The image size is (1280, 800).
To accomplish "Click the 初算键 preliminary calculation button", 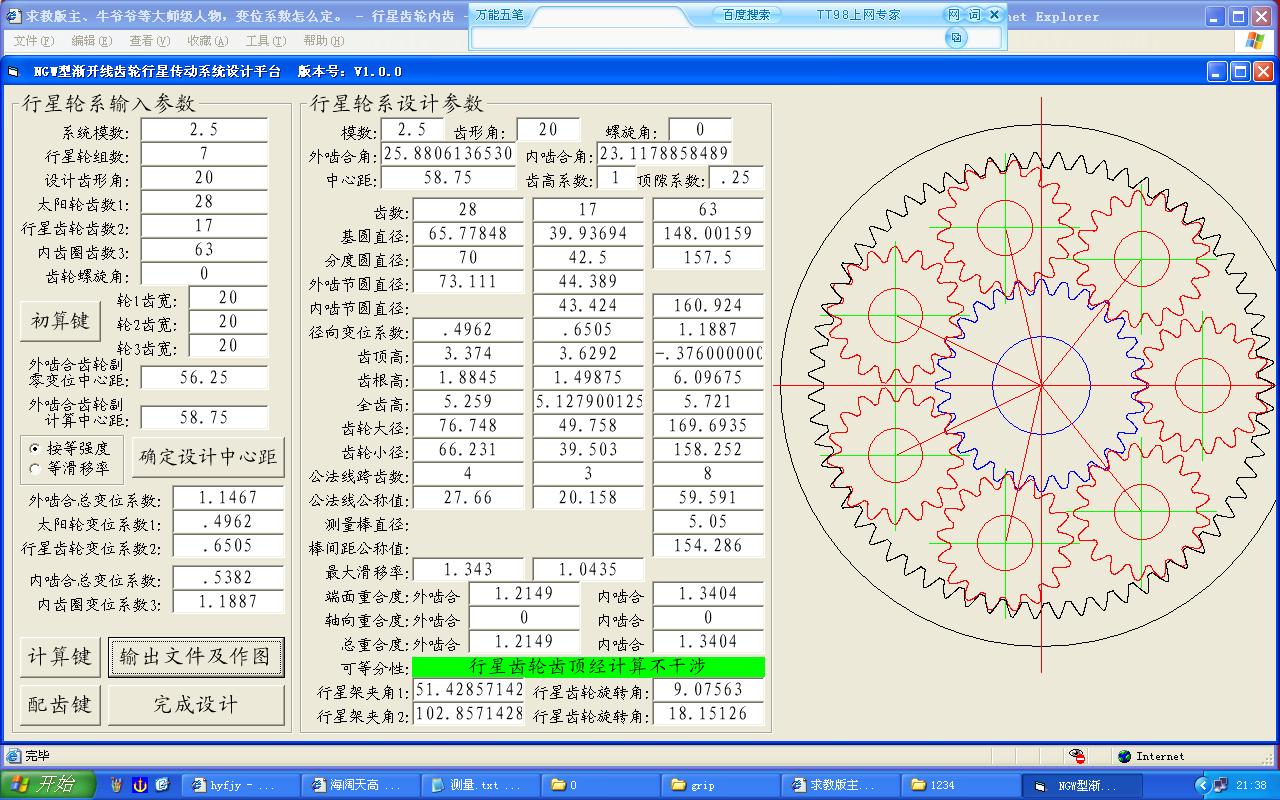I will [60, 321].
